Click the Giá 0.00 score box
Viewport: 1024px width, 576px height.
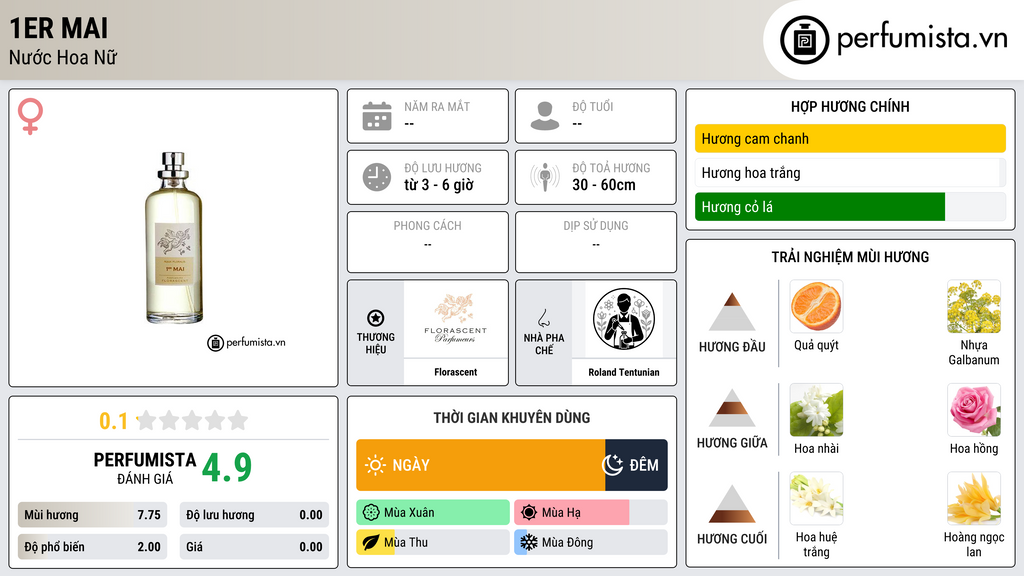254,547
